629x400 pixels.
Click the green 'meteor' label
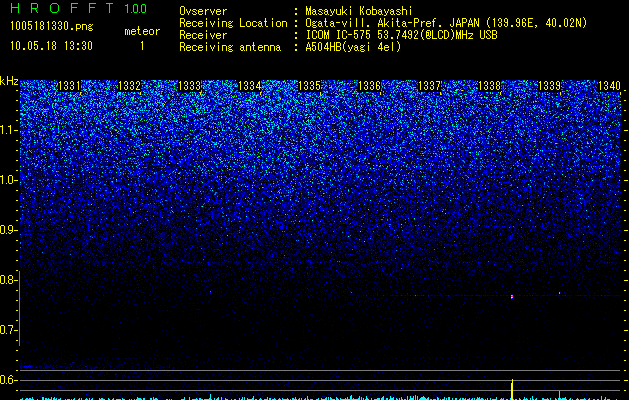(x=142, y=31)
